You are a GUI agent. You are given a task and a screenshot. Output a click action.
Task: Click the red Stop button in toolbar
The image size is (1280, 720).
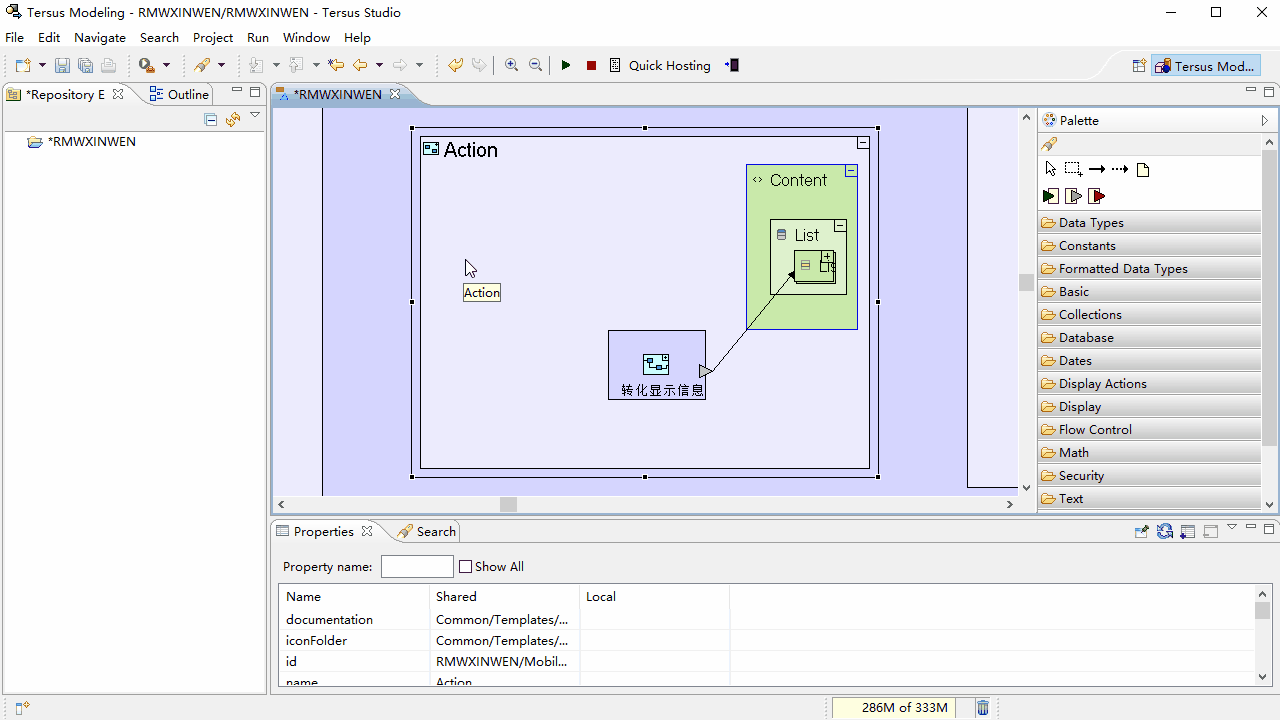pyautogui.click(x=591, y=65)
